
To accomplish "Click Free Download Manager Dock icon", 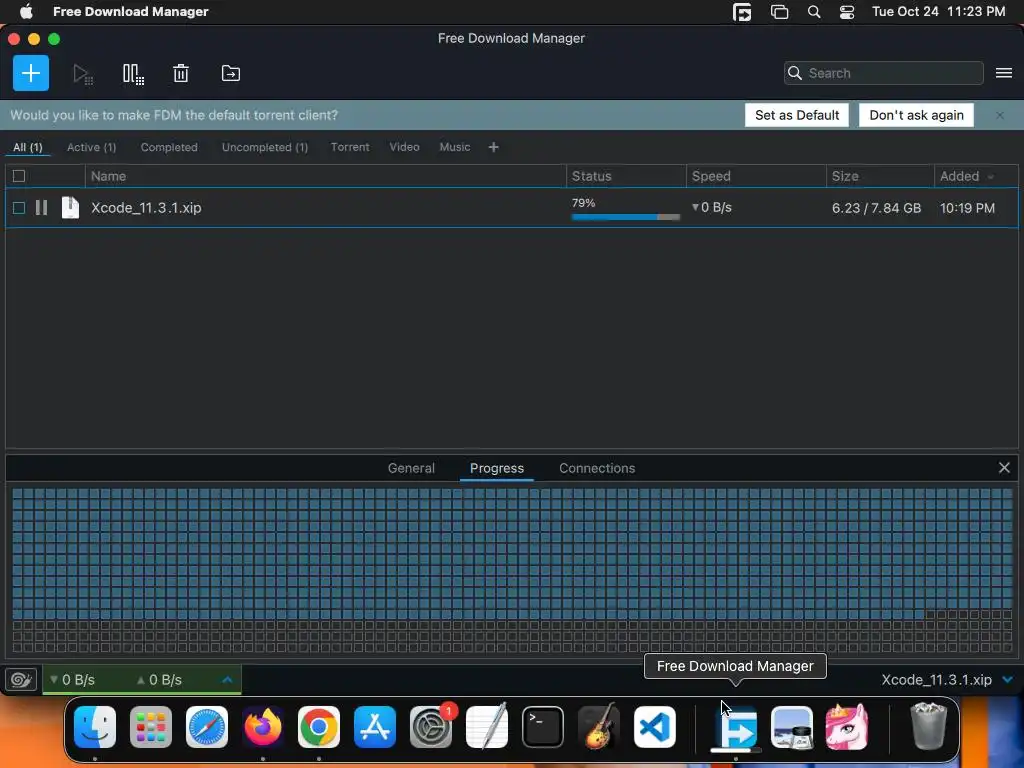I will tap(735, 727).
